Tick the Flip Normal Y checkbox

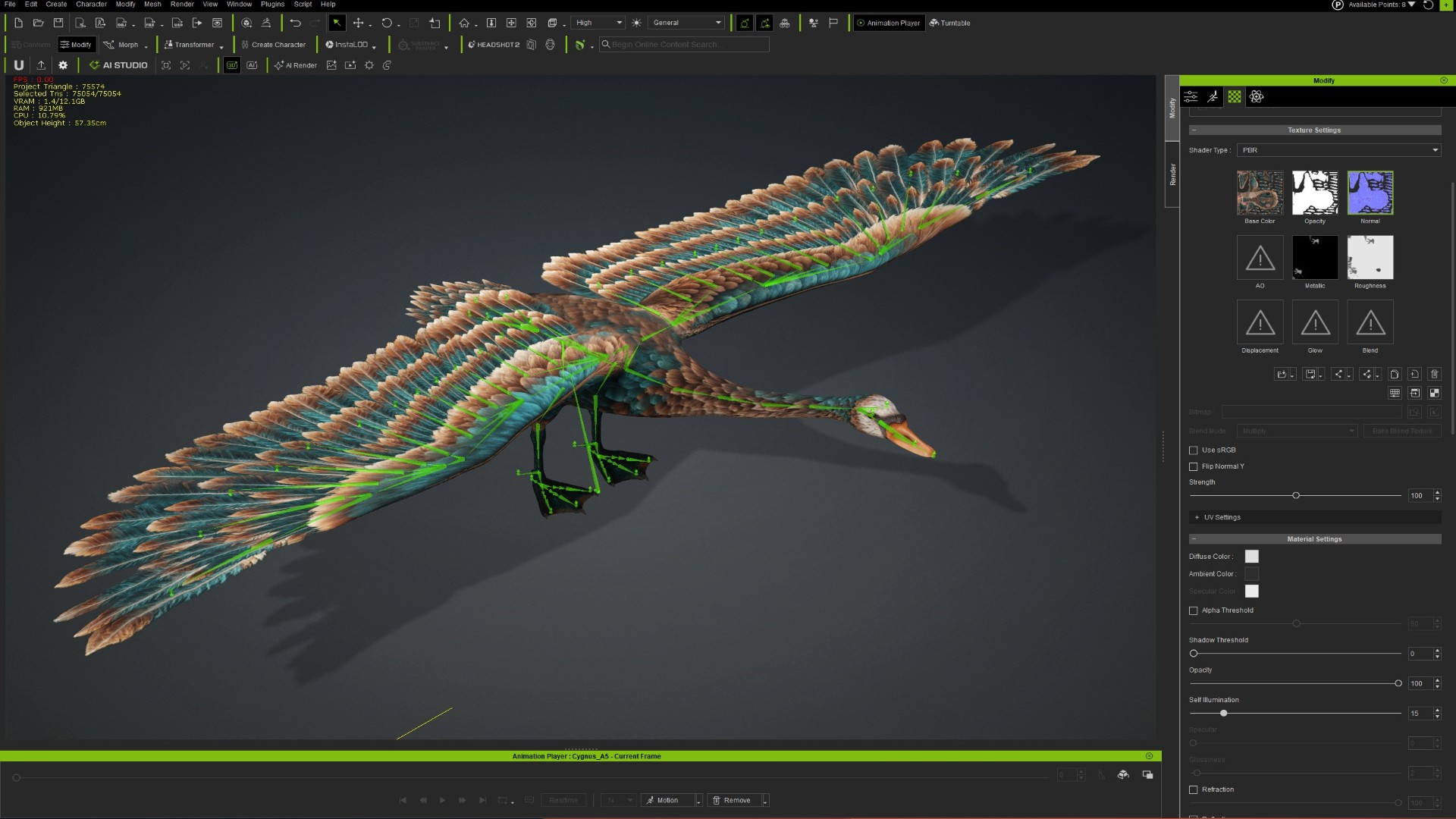click(x=1193, y=467)
